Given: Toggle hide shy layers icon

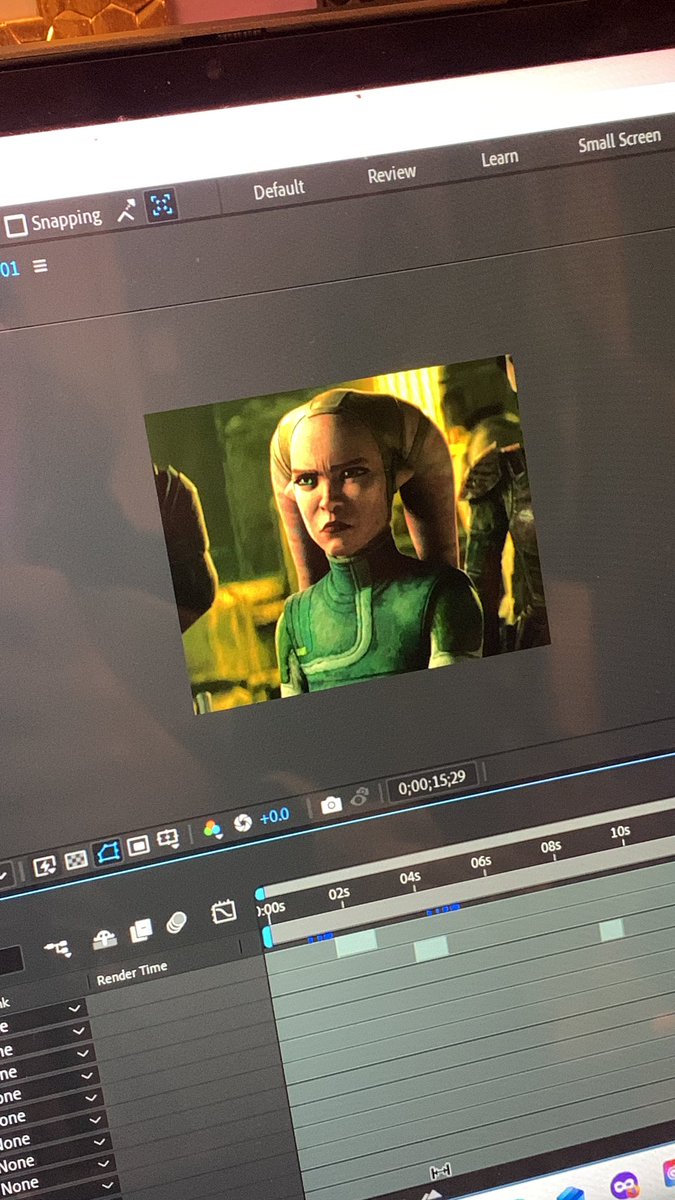Looking at the screenshot, I should click(104, 939).
